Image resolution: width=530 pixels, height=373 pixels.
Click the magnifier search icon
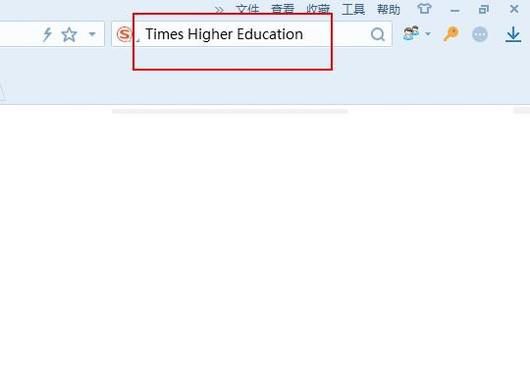[378, 34]
